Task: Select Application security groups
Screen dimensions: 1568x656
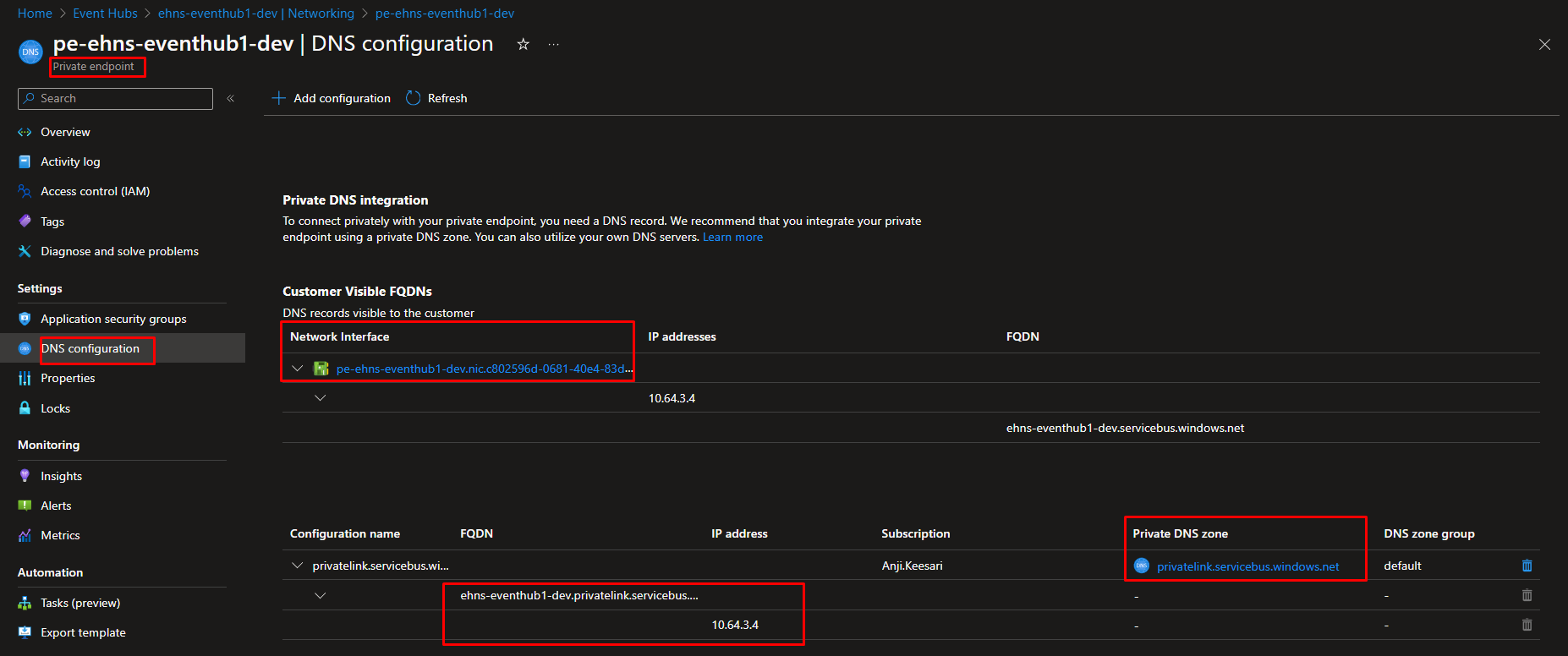Action: pyautogui.click(x=113, y=319)
